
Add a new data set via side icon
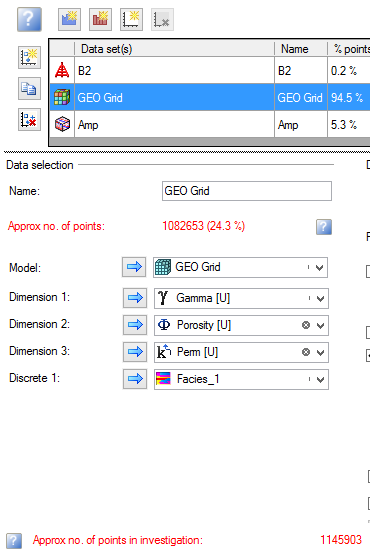click(30, 57)
